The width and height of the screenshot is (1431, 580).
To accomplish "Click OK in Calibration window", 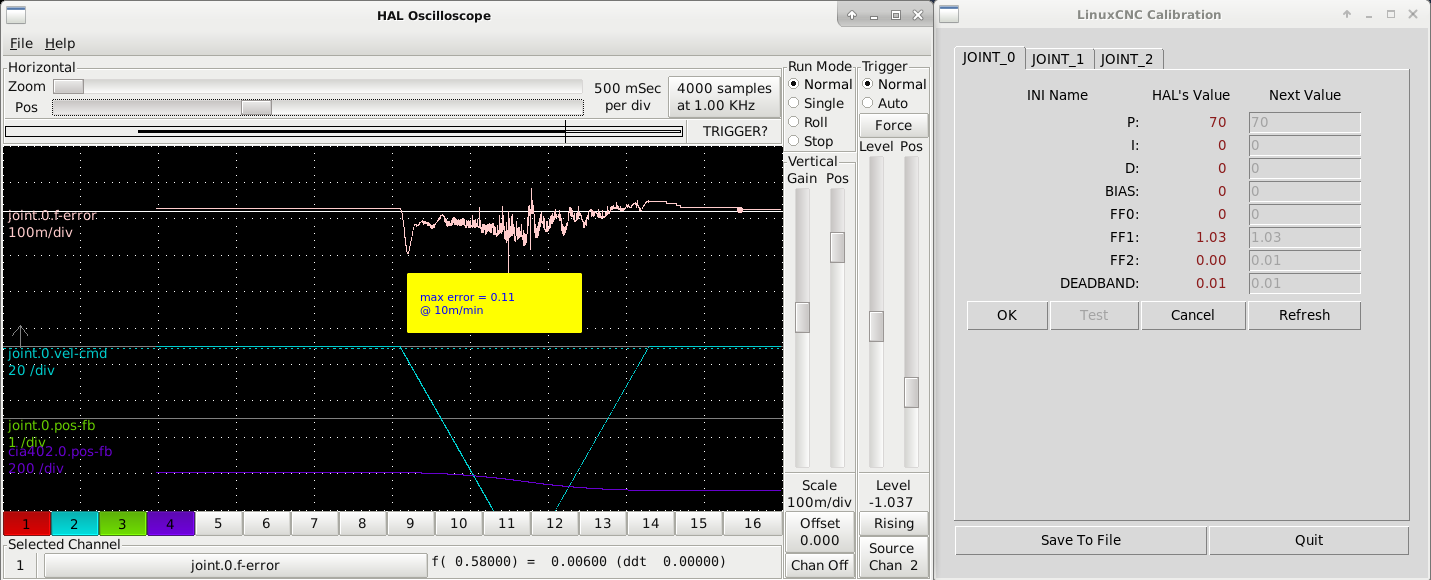I will pos(1007,315).
